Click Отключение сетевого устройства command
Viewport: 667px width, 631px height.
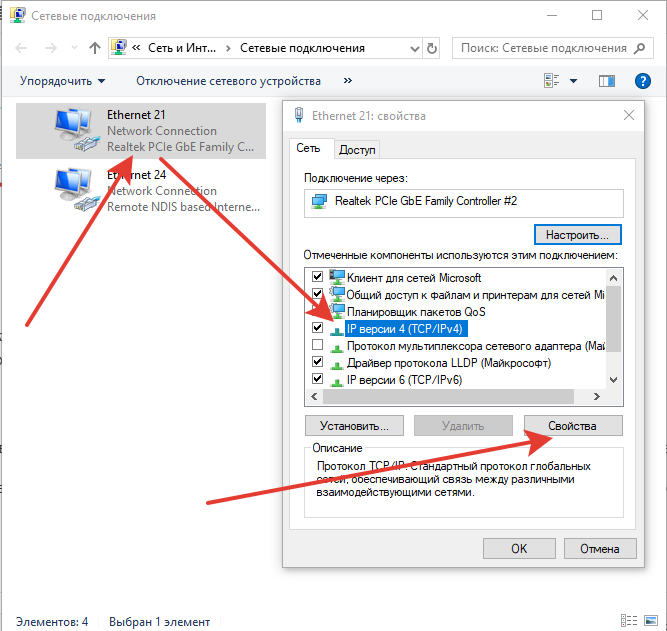pos(228,81)
